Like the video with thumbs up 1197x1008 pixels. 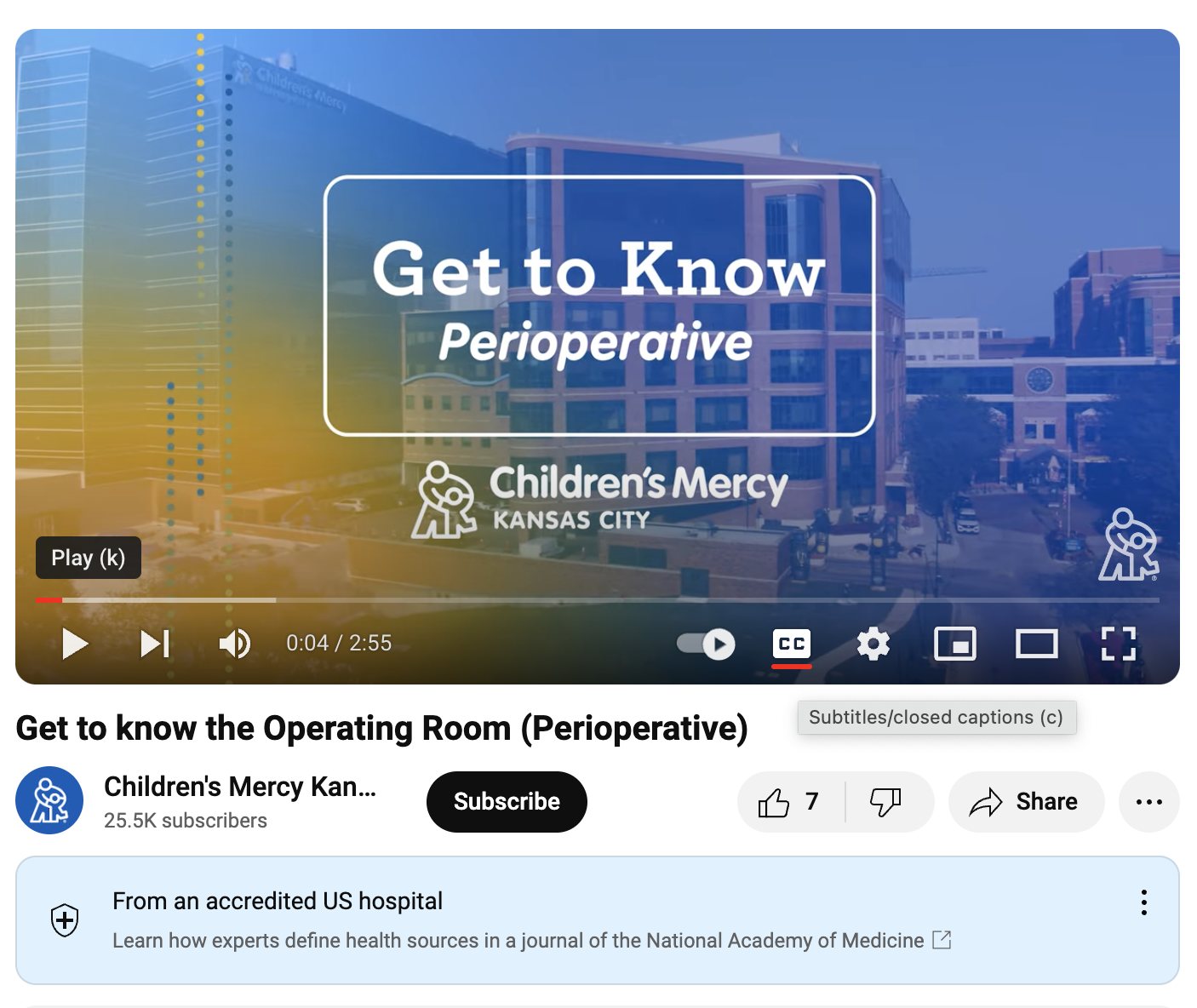click(791, 802)
